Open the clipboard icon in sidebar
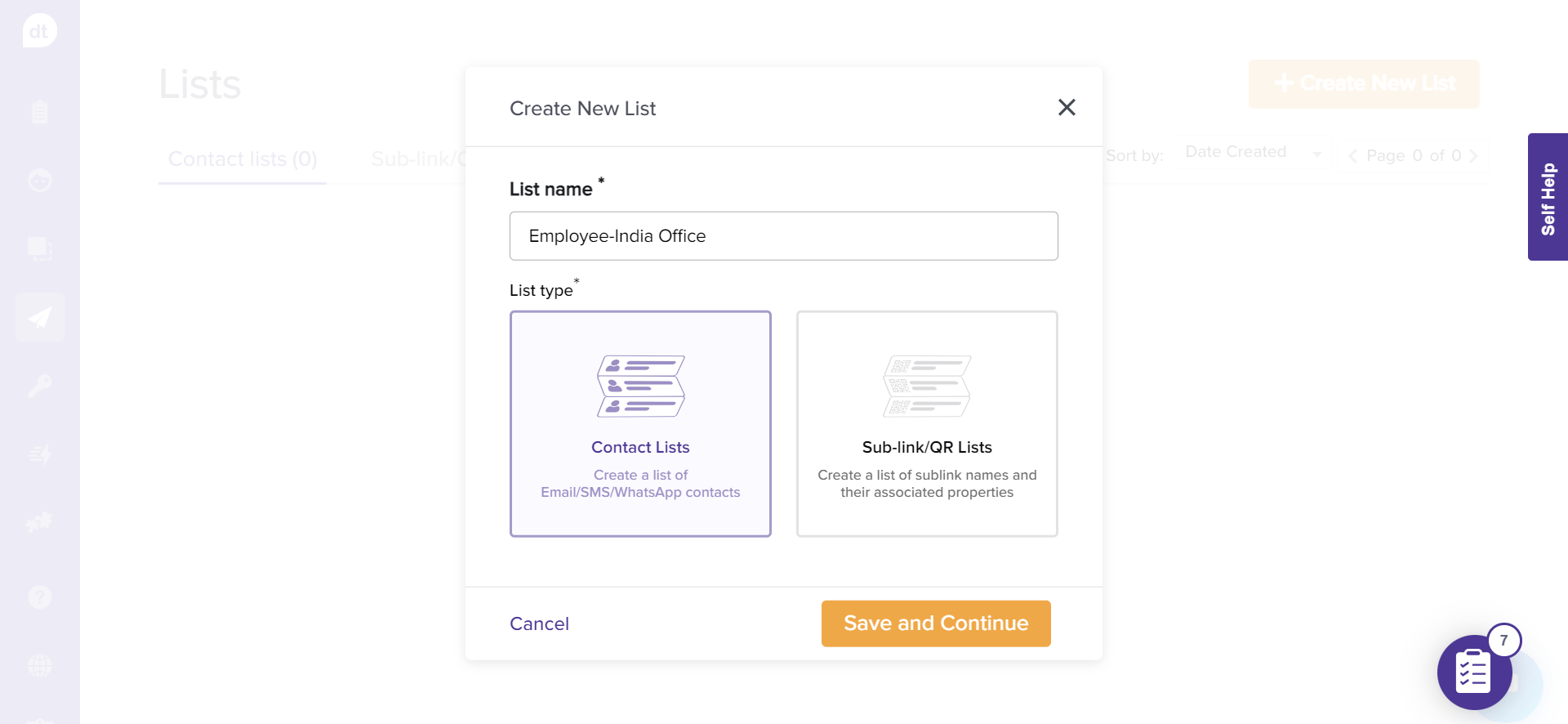Viewport: 1568px width, 724px height. (x=39, y=111)
